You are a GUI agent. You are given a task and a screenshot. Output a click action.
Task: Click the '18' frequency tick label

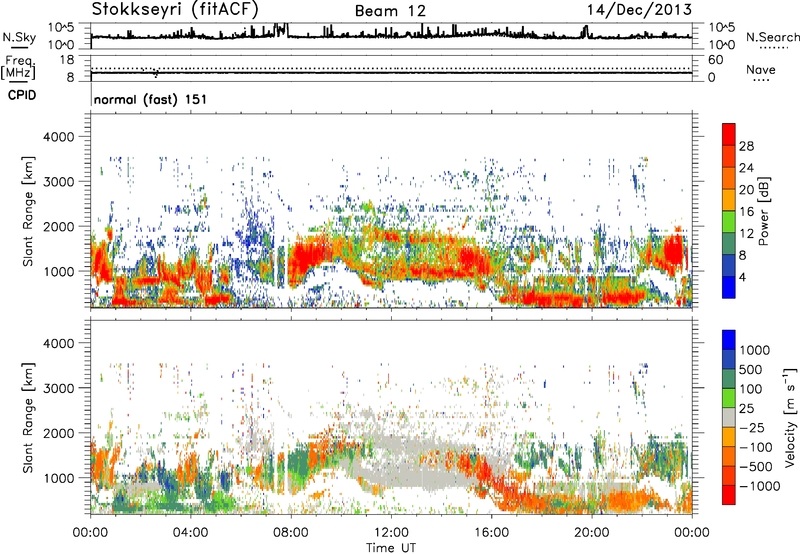(x=67, y=60)
